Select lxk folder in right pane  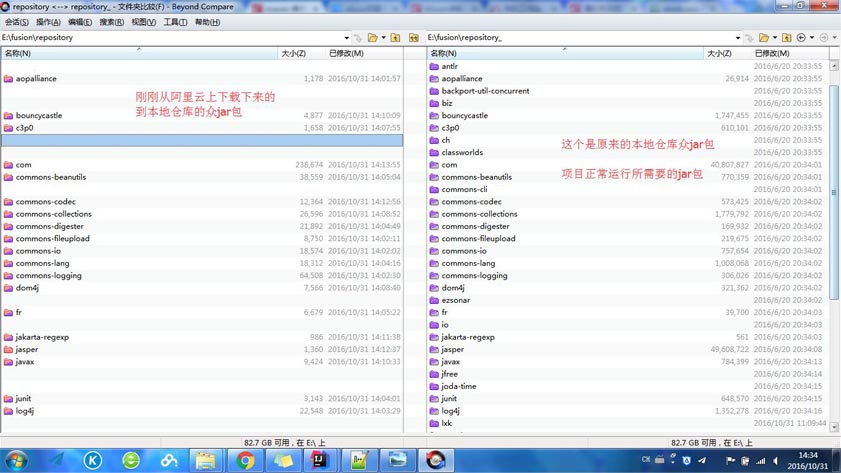[x=447, y=423]
